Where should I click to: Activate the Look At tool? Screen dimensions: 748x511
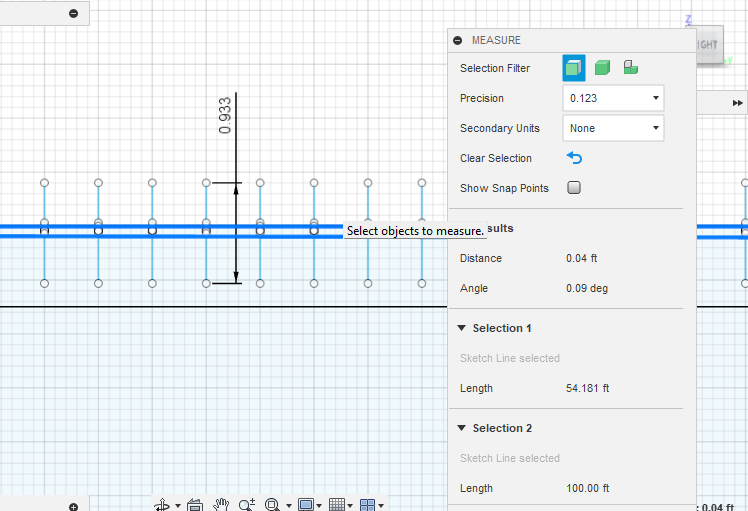click(x=195, y=505)
